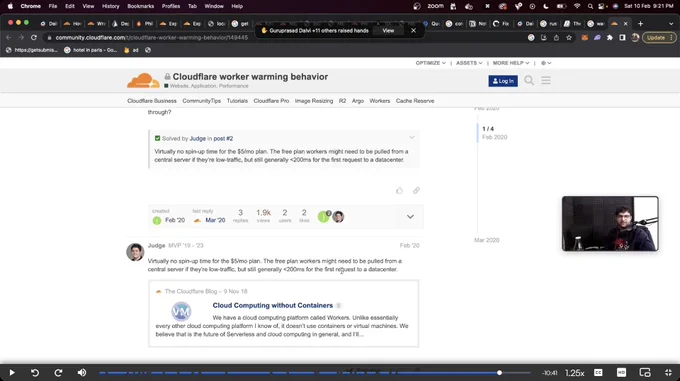The image size is (680, 381).
Task: Rewind using the skip-back icon
Action: tap(35, 372)
